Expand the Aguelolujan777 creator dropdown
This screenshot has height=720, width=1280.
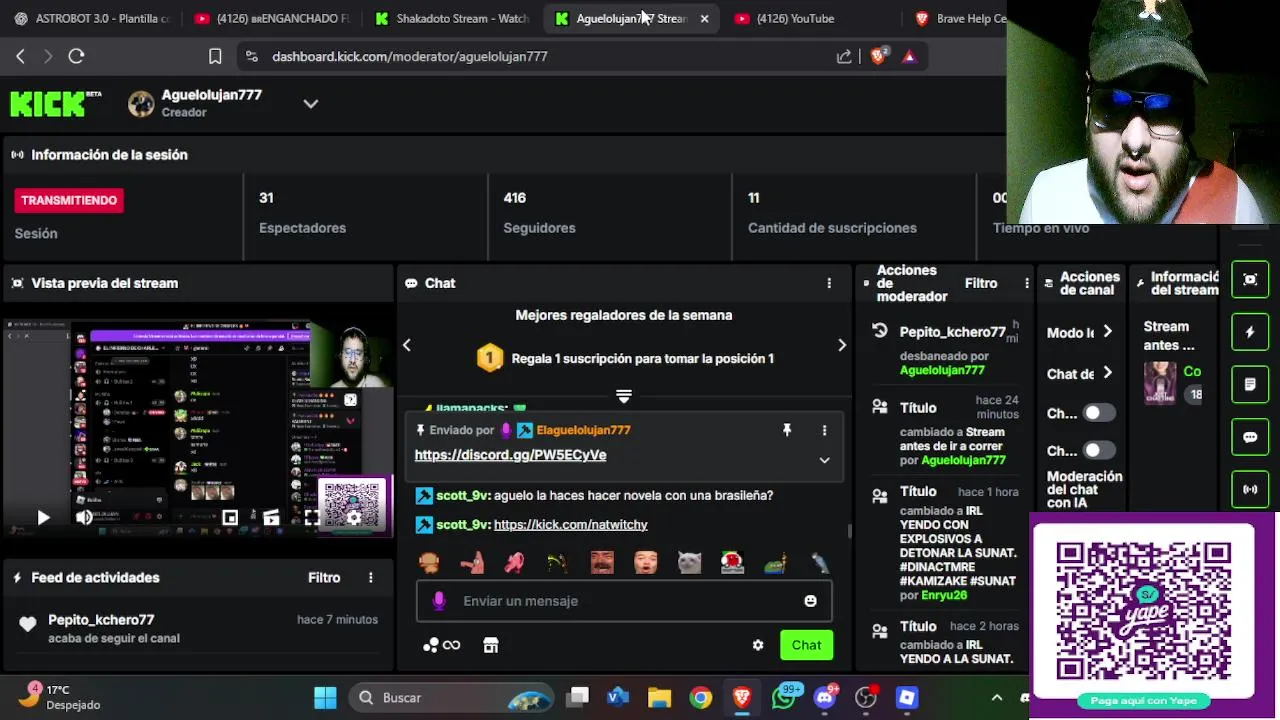pos(311,104)
